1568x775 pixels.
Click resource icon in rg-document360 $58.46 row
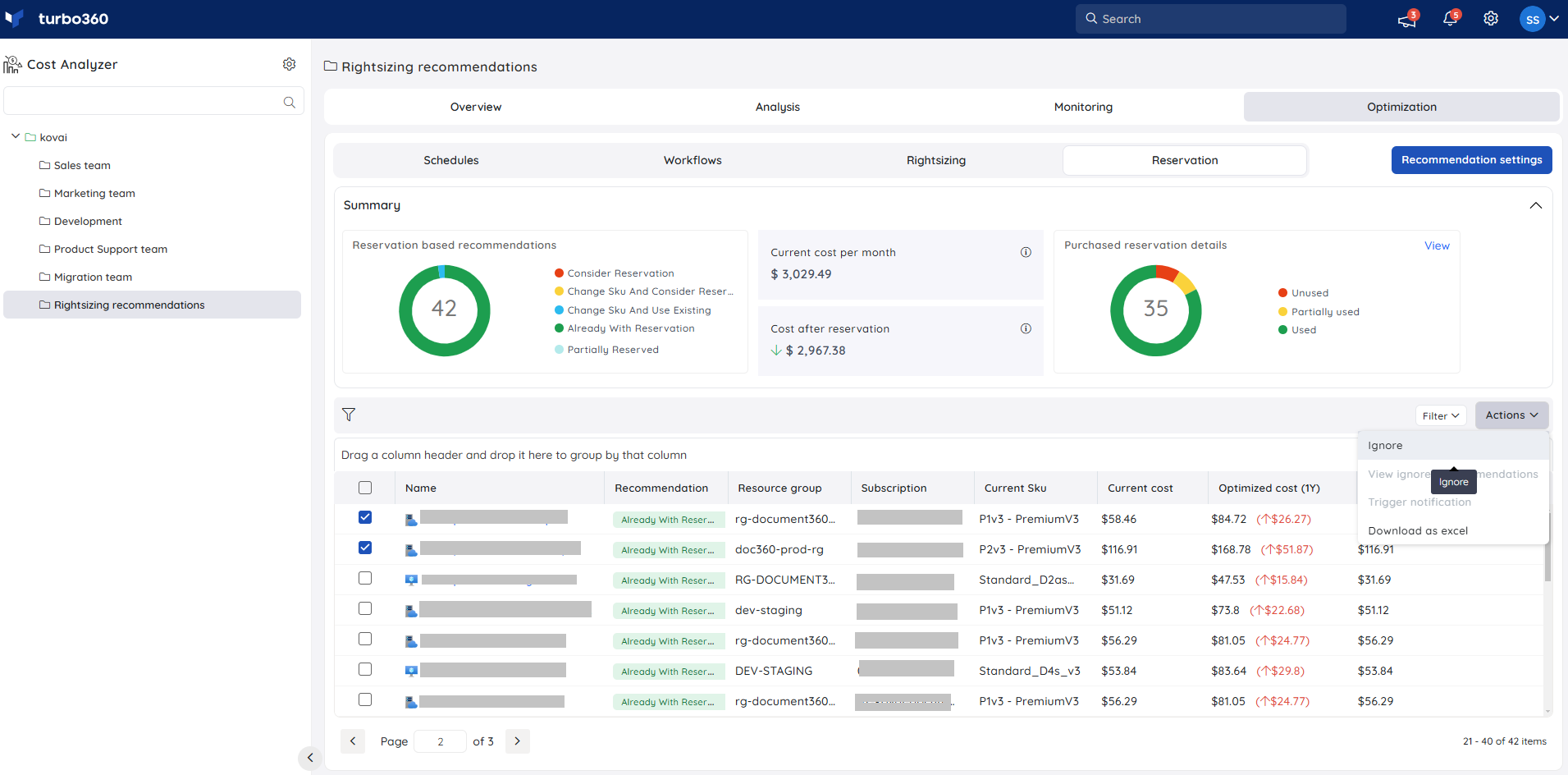[x=411, y=520]
